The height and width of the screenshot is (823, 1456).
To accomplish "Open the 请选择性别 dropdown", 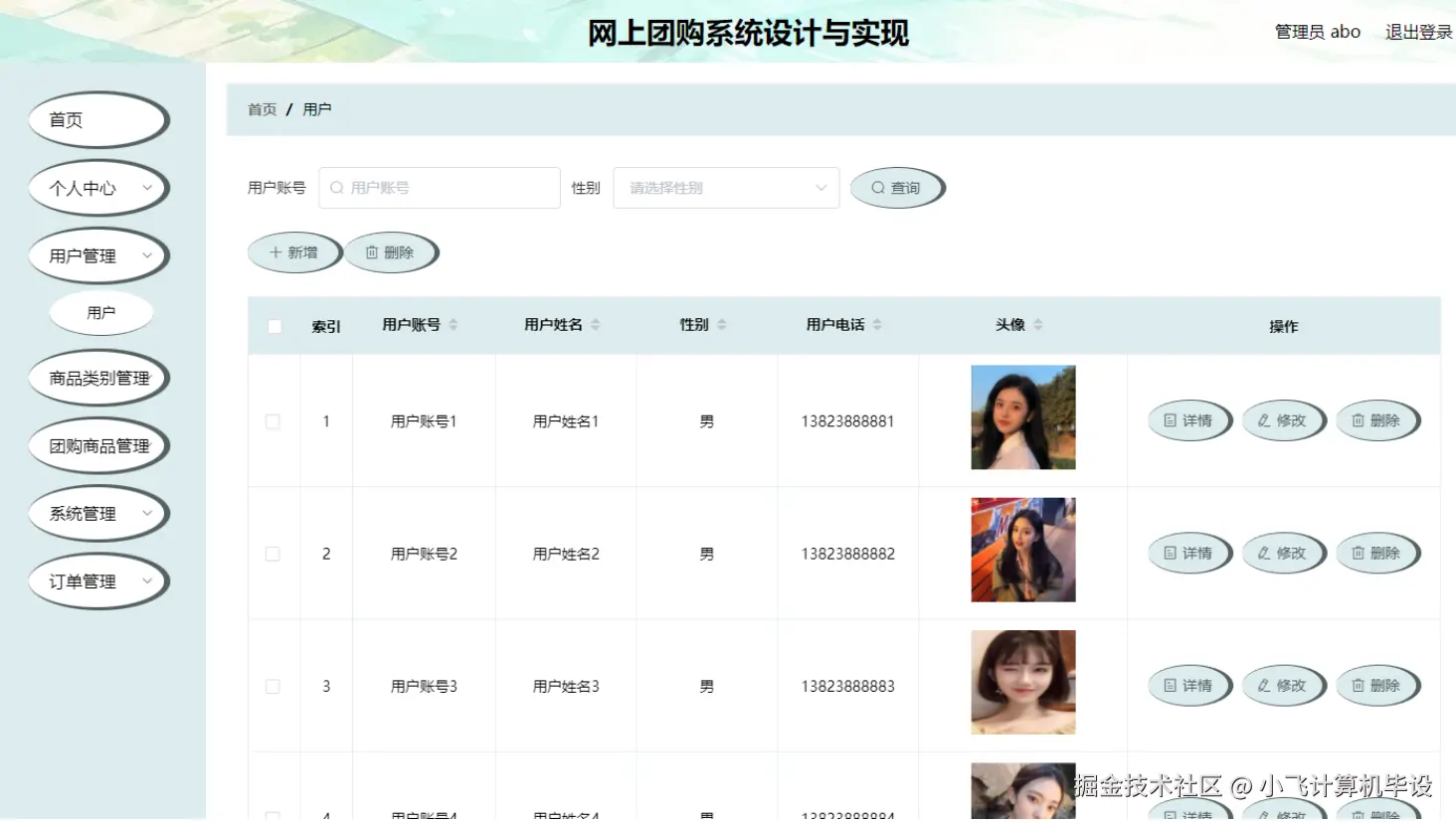I will pos(727,188).
